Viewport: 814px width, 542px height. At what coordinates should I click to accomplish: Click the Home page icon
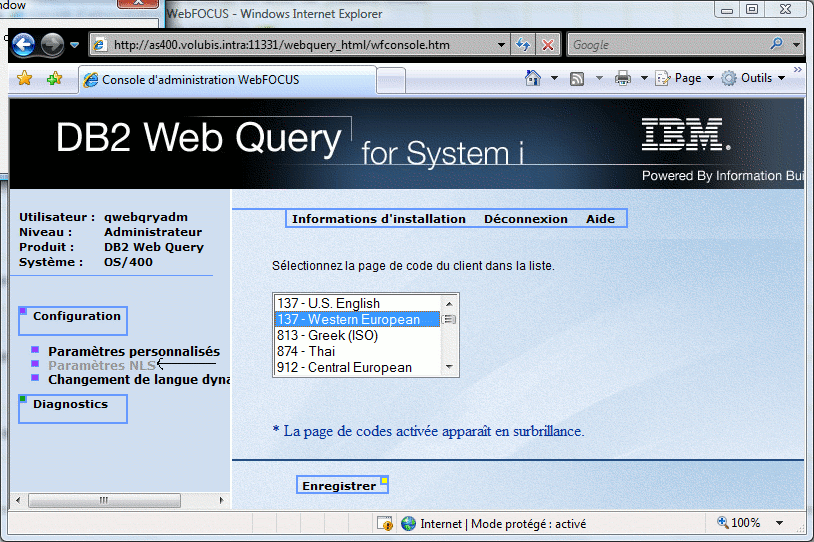533,78
